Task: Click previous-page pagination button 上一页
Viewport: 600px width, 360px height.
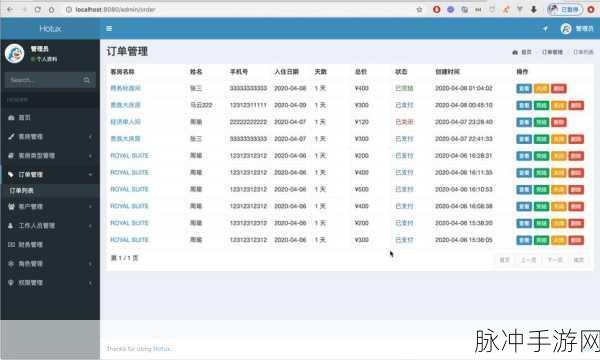Action: point(528,260)
